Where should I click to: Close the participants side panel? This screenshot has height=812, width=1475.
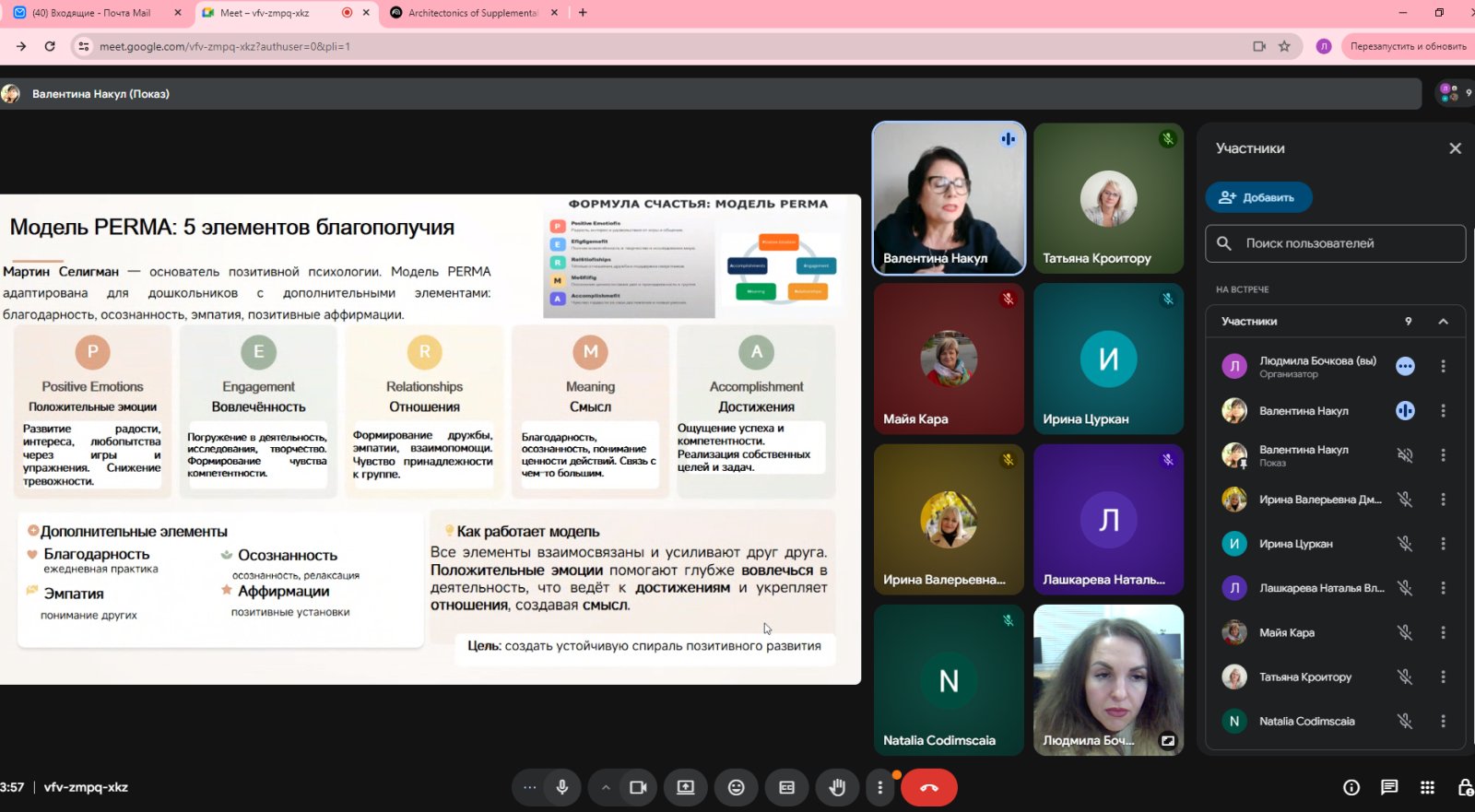pyautogui.click(x=1455, y=148)
